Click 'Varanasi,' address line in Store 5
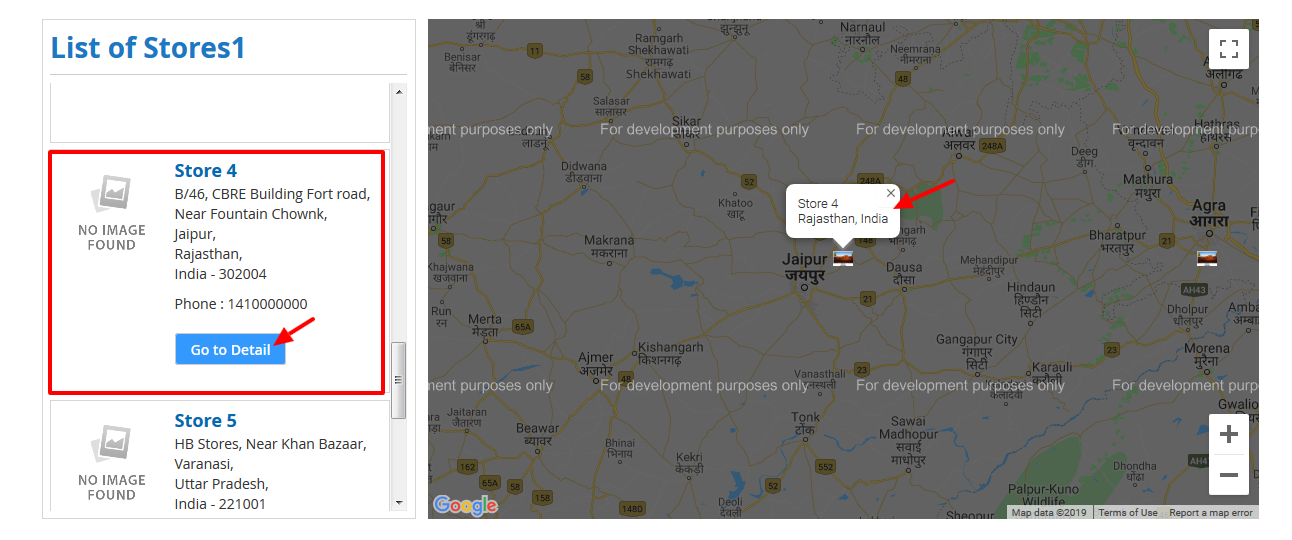The width and height of the screenshot is (1292, 540). pyautogui.click(x=204, y=464)
